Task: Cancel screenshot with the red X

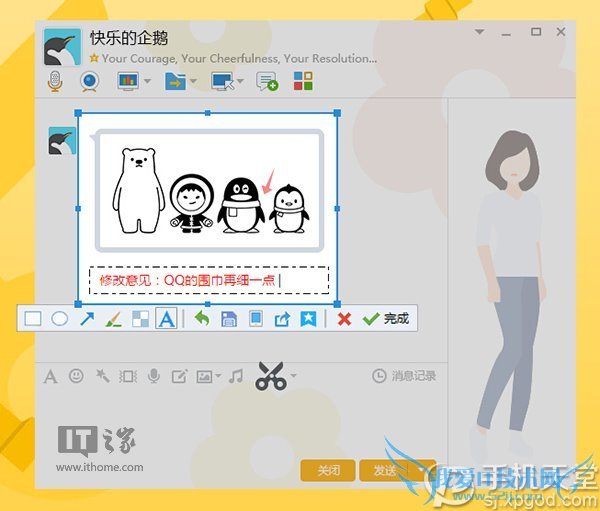Action: [344, 319]
